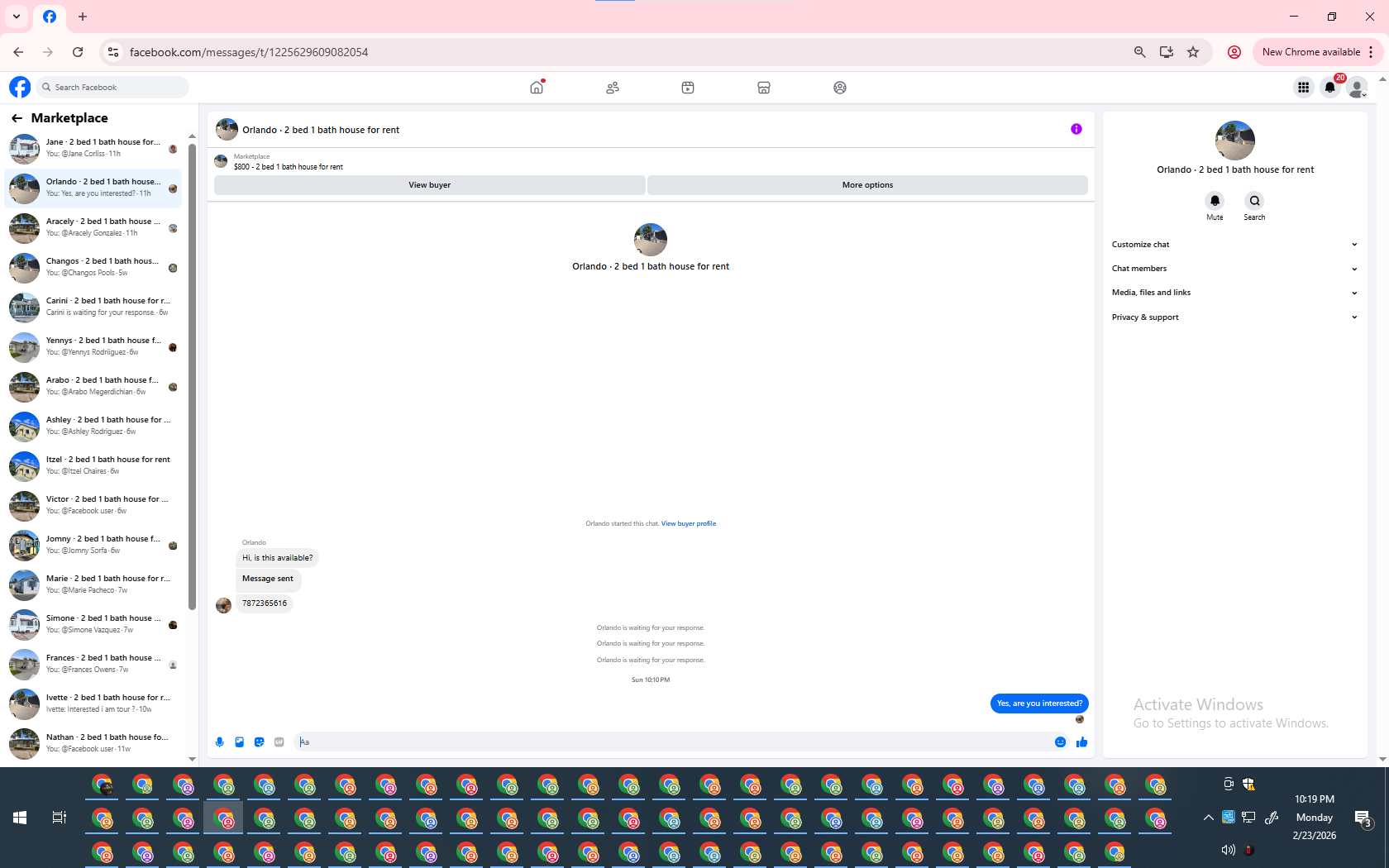Bookmark this page with star icon
This screenshot has width=1389, height=868.
point(1193,52)
